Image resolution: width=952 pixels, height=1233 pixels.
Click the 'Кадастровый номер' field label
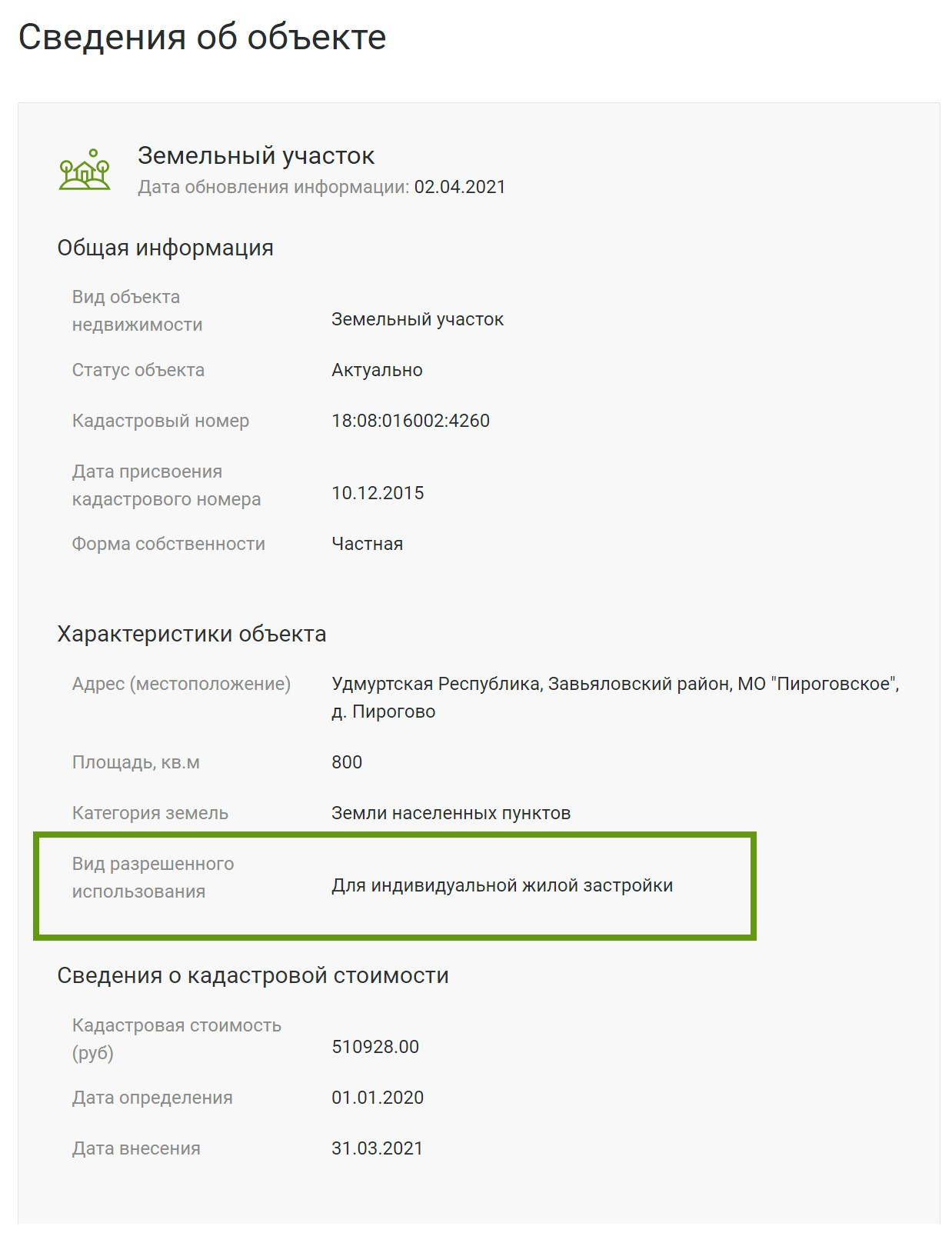click(161, 421)
